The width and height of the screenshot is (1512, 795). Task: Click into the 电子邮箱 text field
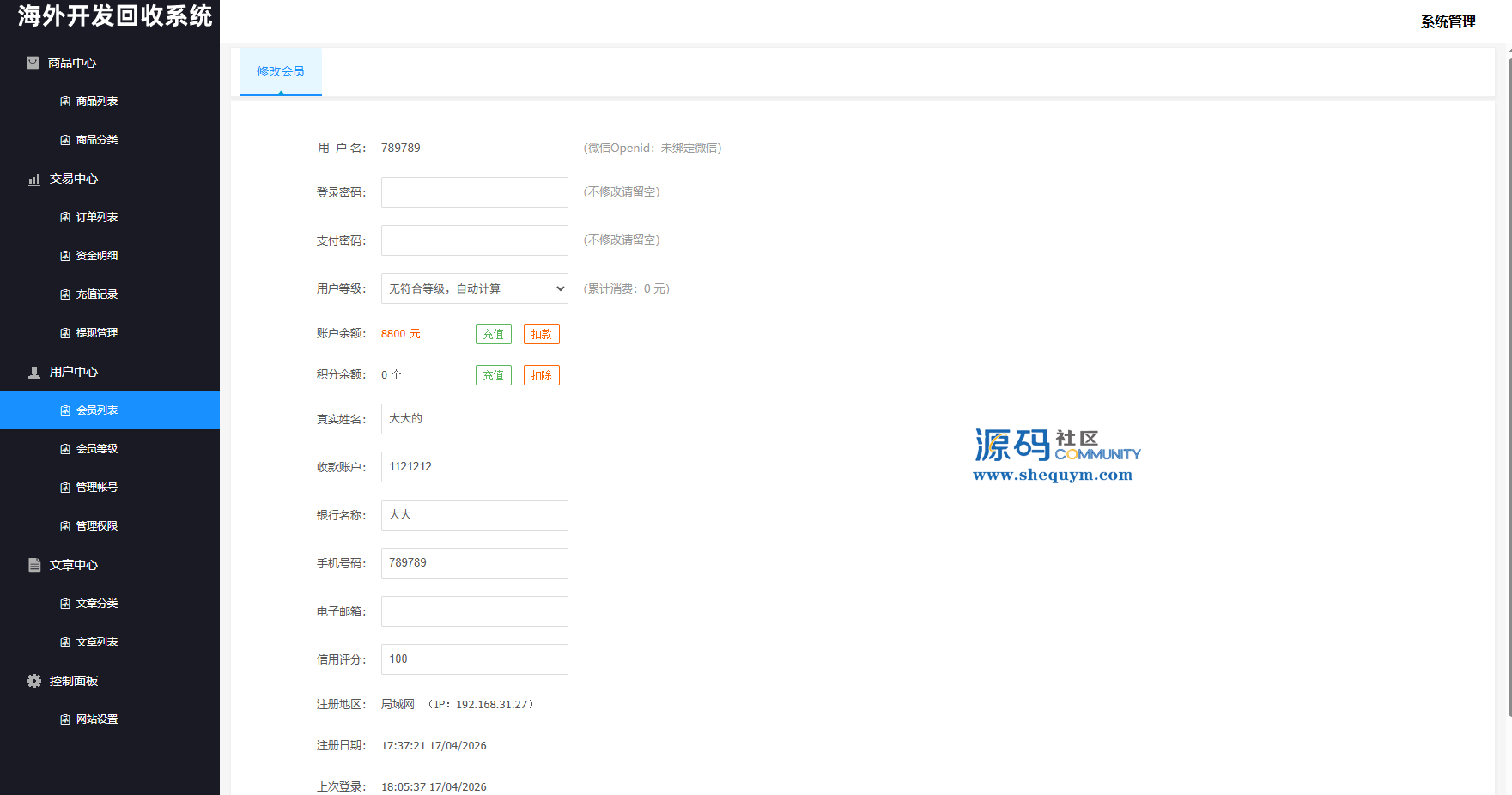(474, 611)
